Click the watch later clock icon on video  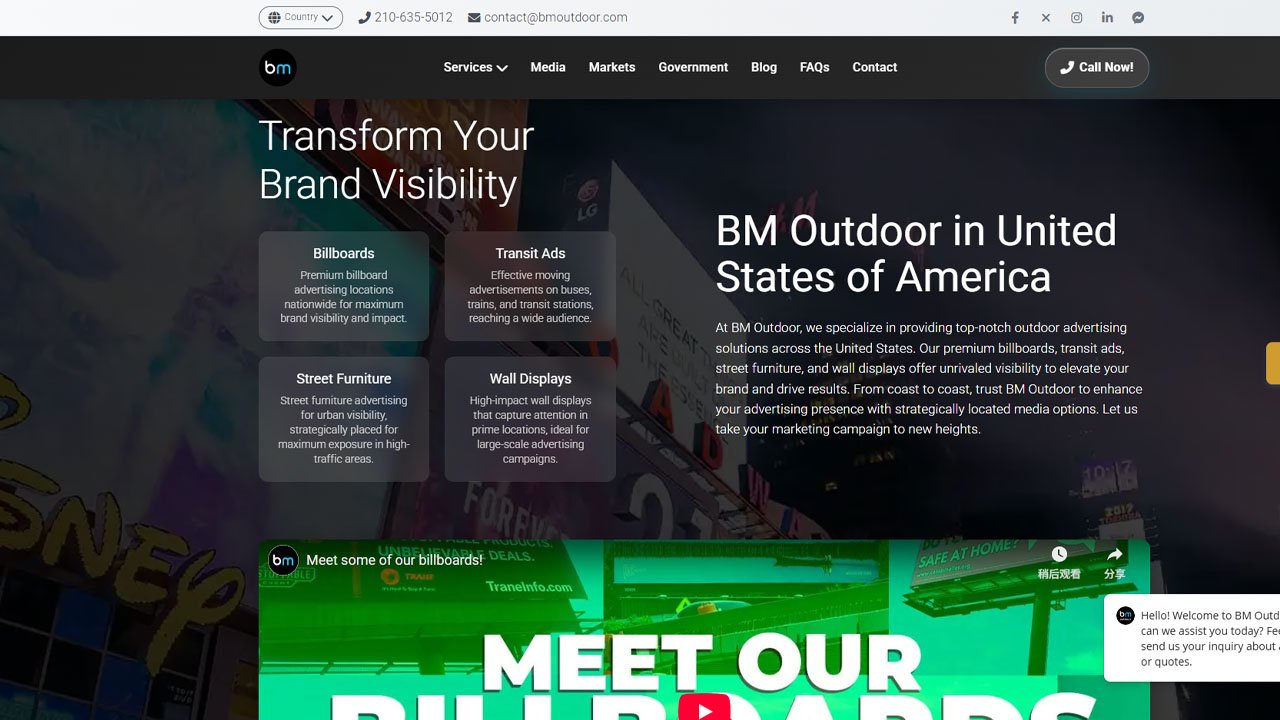point(1059,554)
